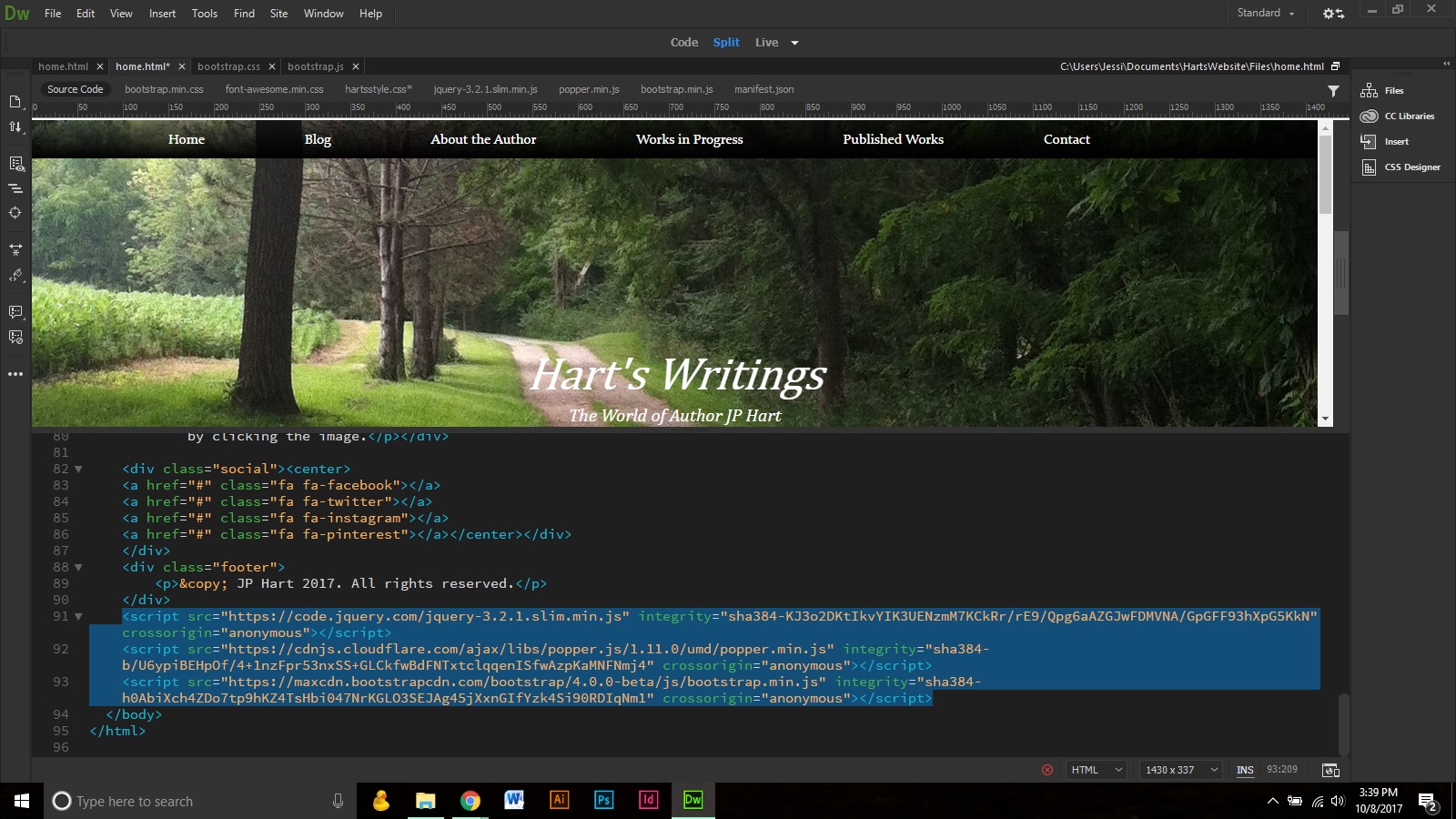Viewport: 1456px width, 819px height.
Task: Launch InDesign from the taskbar
Action: 648,800
